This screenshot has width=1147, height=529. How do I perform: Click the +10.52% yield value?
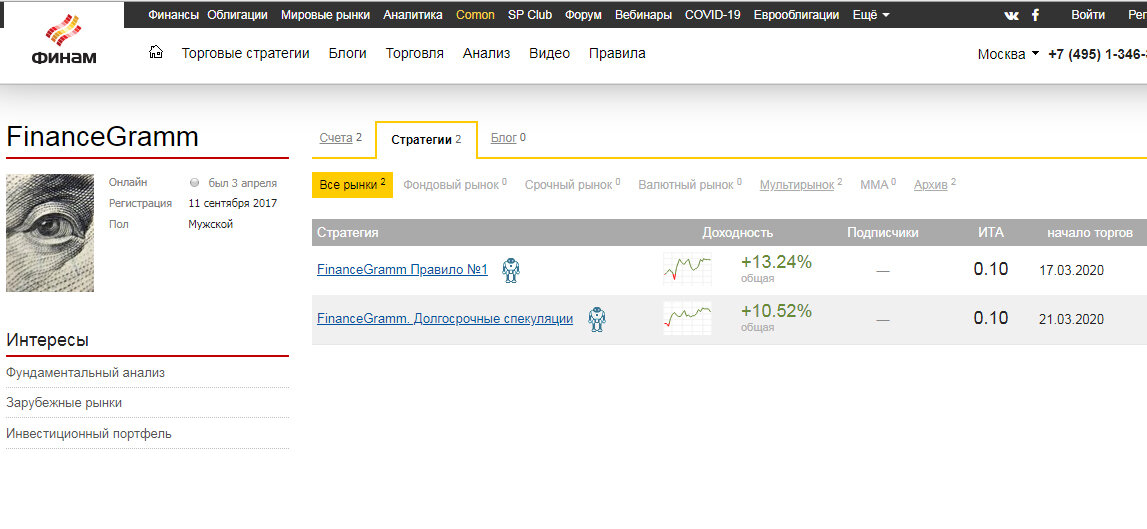(x=776, y=311)
